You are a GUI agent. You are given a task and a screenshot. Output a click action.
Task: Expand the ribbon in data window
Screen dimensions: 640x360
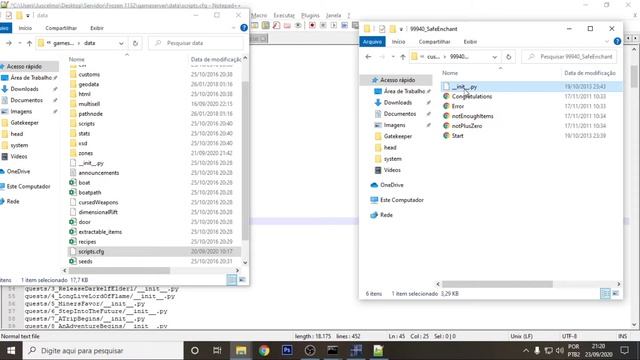(233, 28)
